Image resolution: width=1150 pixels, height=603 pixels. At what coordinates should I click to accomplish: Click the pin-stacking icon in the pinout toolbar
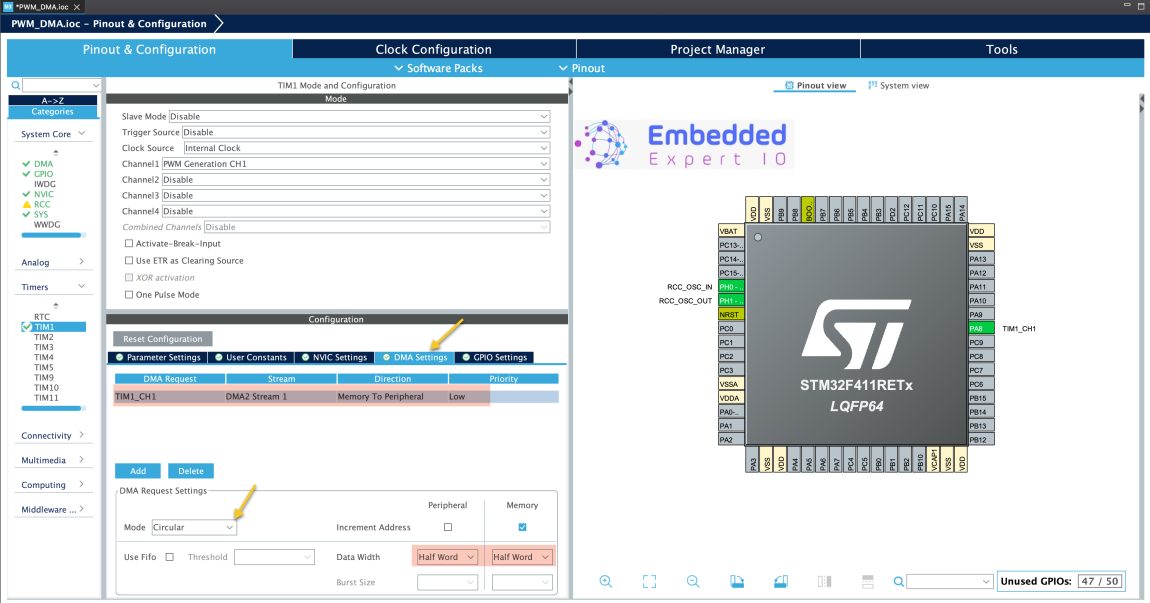(x=823, y=581)
